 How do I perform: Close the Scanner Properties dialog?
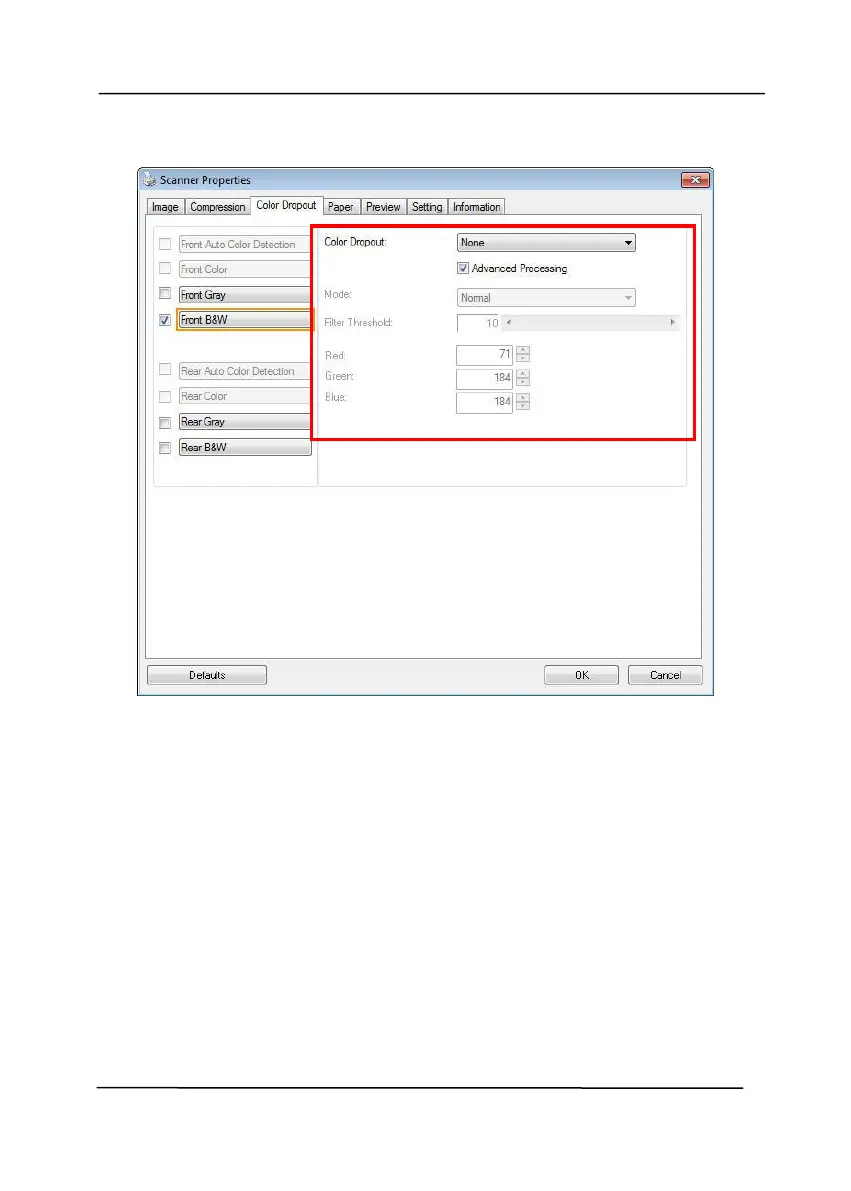tap(695, 180)
